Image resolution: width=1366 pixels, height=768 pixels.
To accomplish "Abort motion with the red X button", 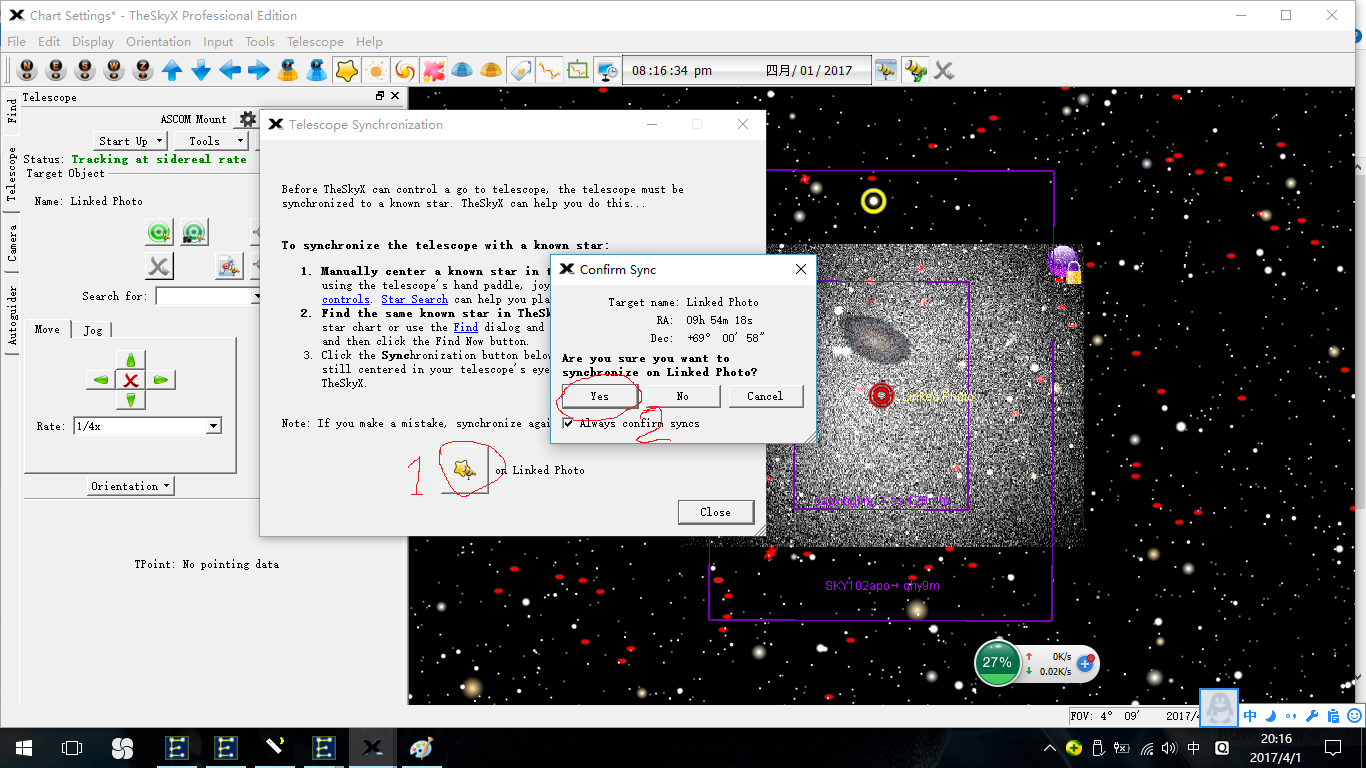I will pos(131,380).
